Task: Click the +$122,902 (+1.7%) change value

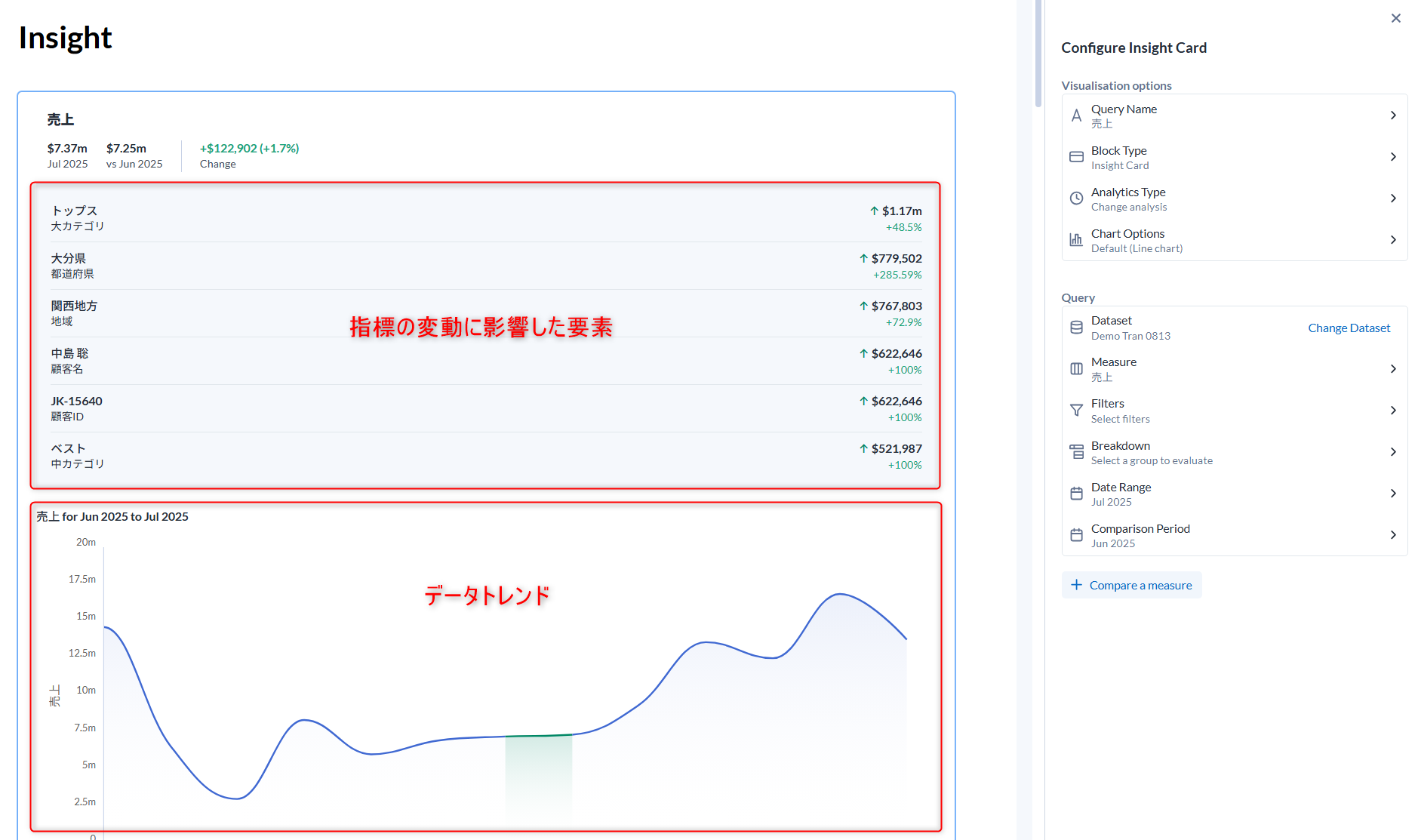Action: coord(249,148)
